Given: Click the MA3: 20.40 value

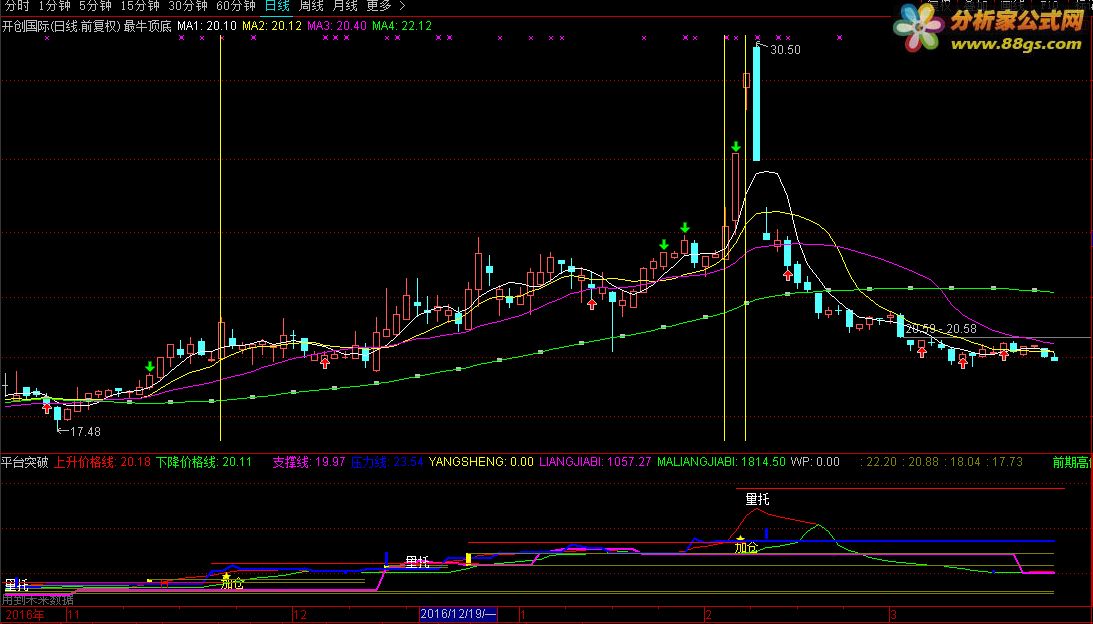Looking at the screenshot, I should [x=337, y=26].
